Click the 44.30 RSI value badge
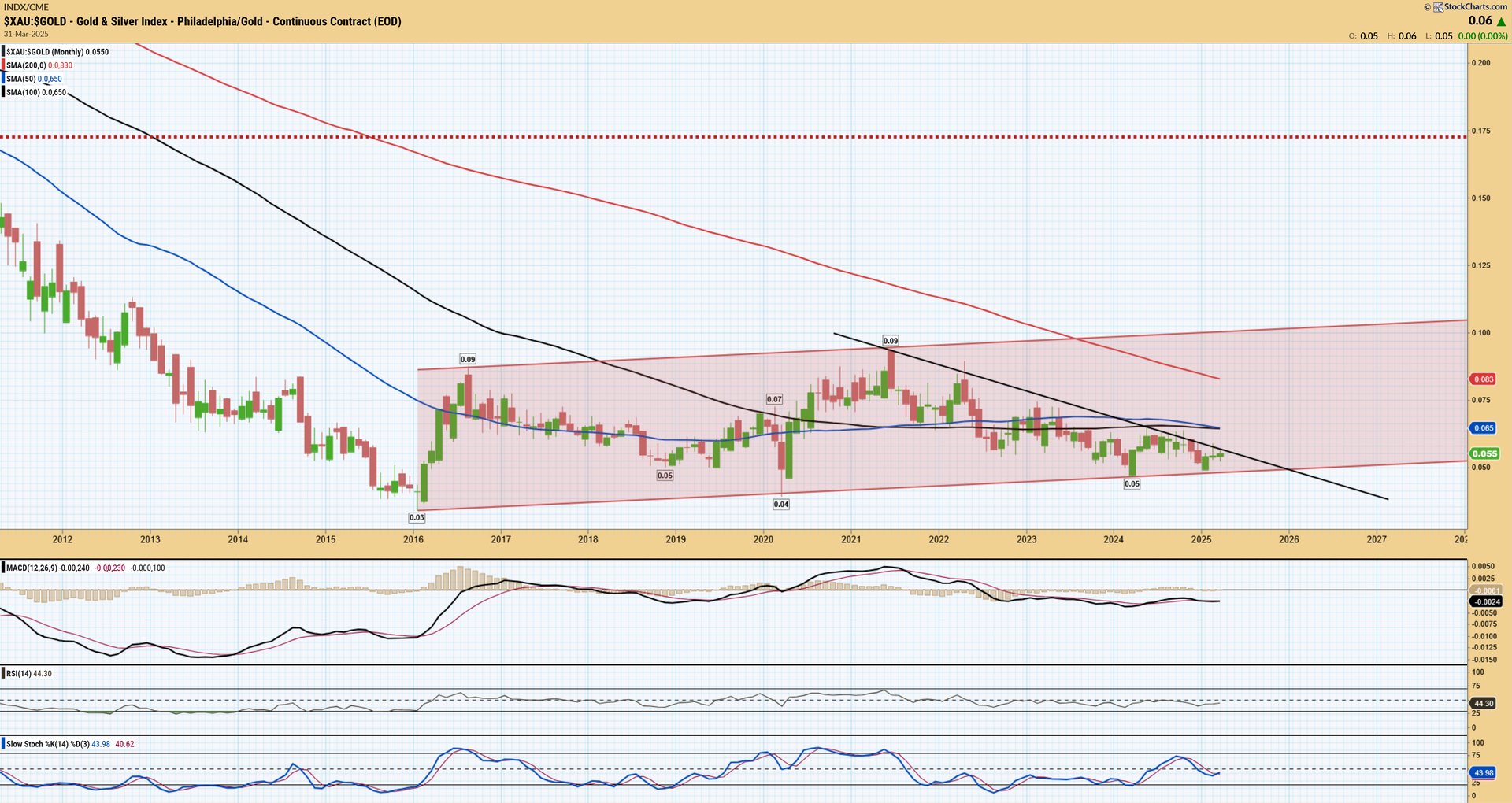This screenshot has width=1512, height=803. point(1484,703)
